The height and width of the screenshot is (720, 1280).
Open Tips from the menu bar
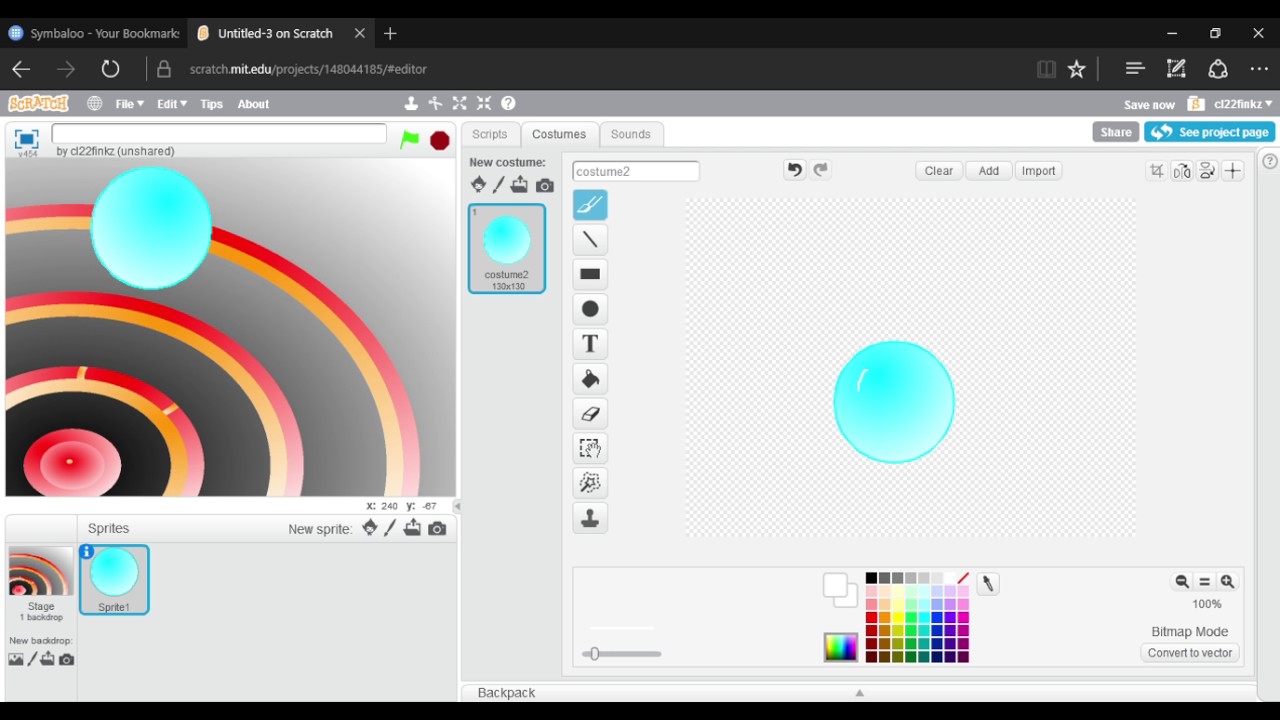pyautogui.click(x=211, y=104)
